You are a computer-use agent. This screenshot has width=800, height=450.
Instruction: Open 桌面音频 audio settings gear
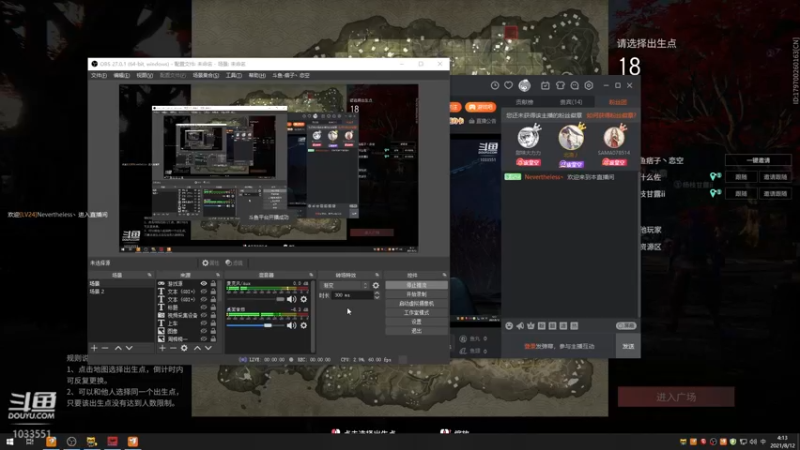pos(304,326)
